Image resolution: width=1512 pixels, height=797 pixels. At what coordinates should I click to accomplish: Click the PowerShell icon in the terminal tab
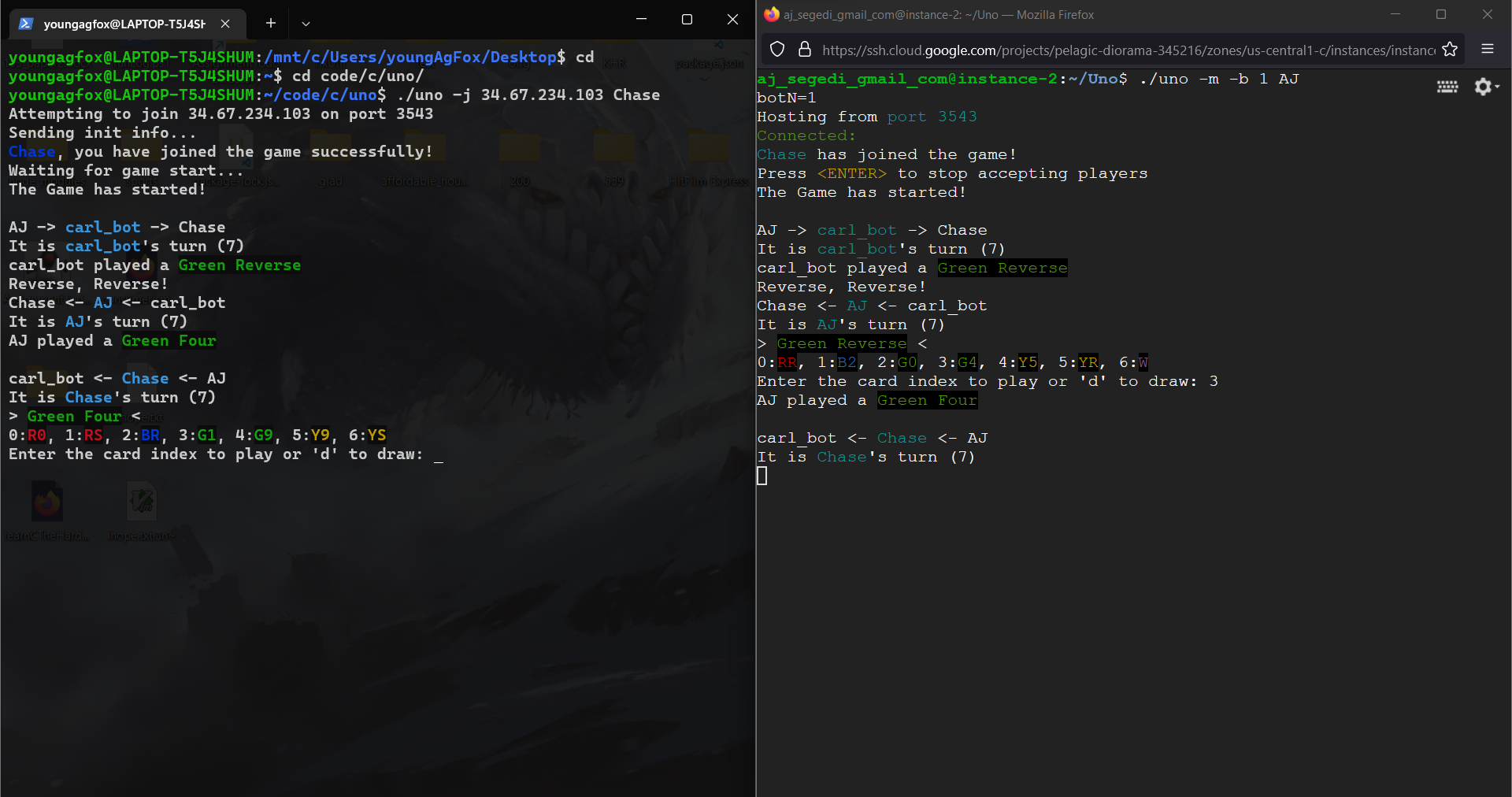(x=25, y=24)
